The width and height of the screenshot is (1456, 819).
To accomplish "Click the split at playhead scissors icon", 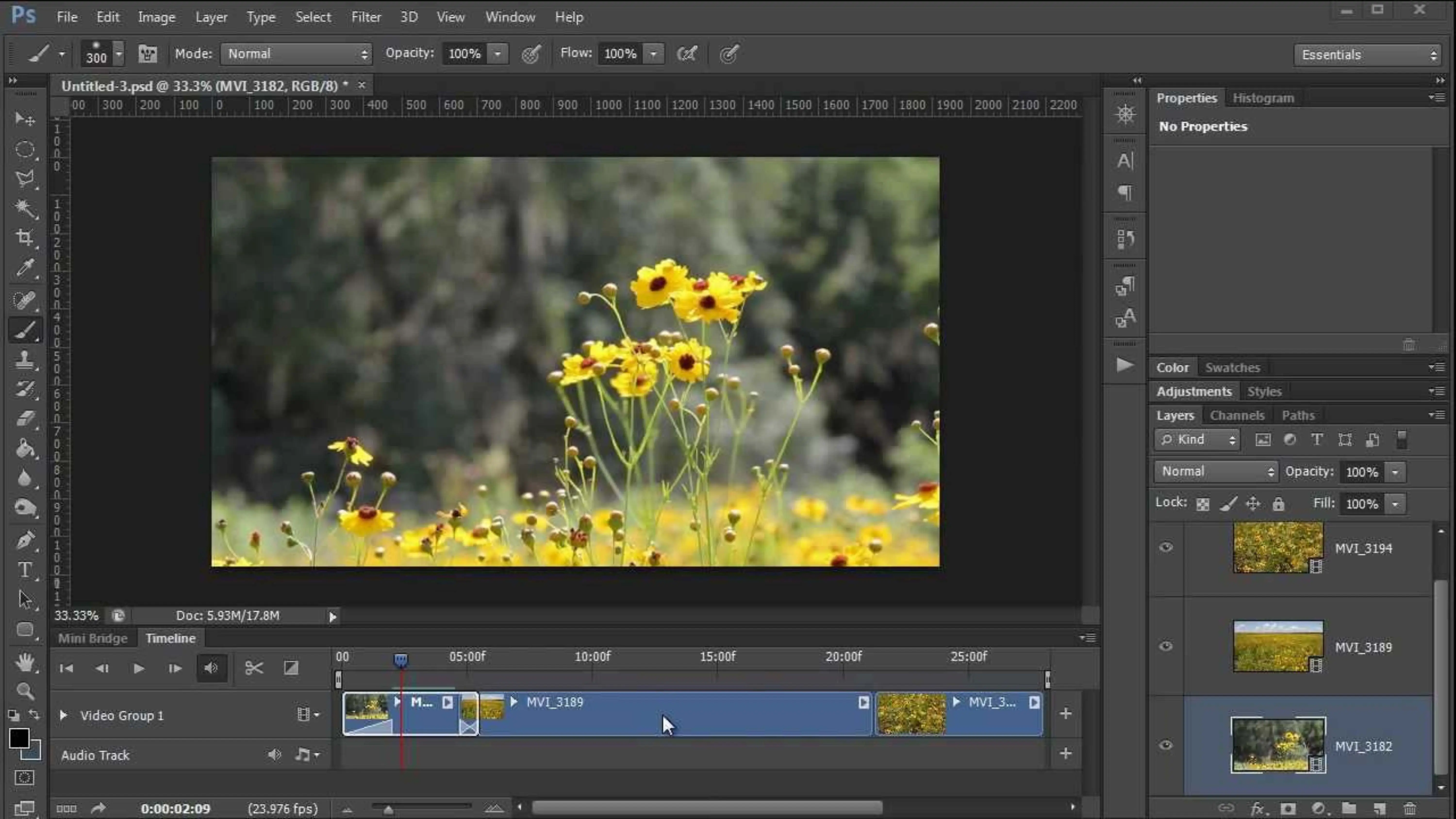I will point(254,668).
